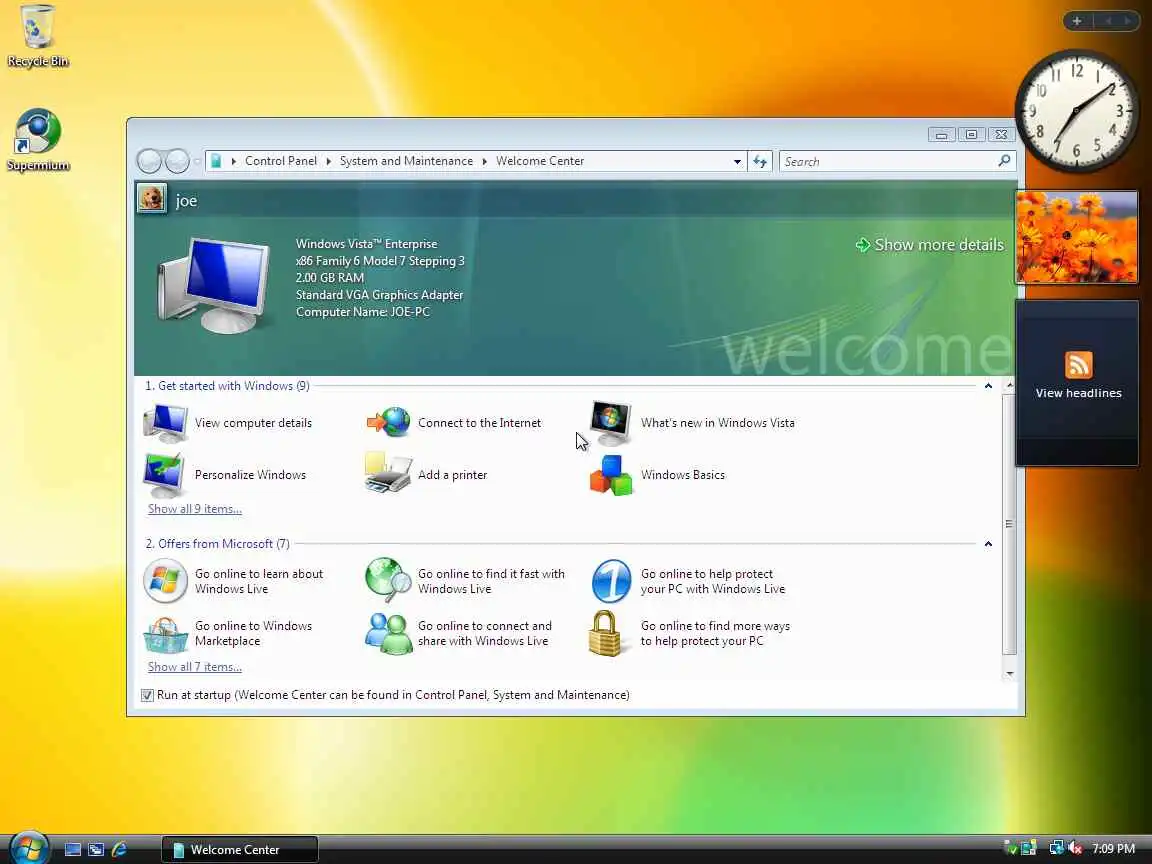Expand the arrow after Control Panel breadcrumb
This screenshot has height=864, width=1152.
tap(328, 161)
